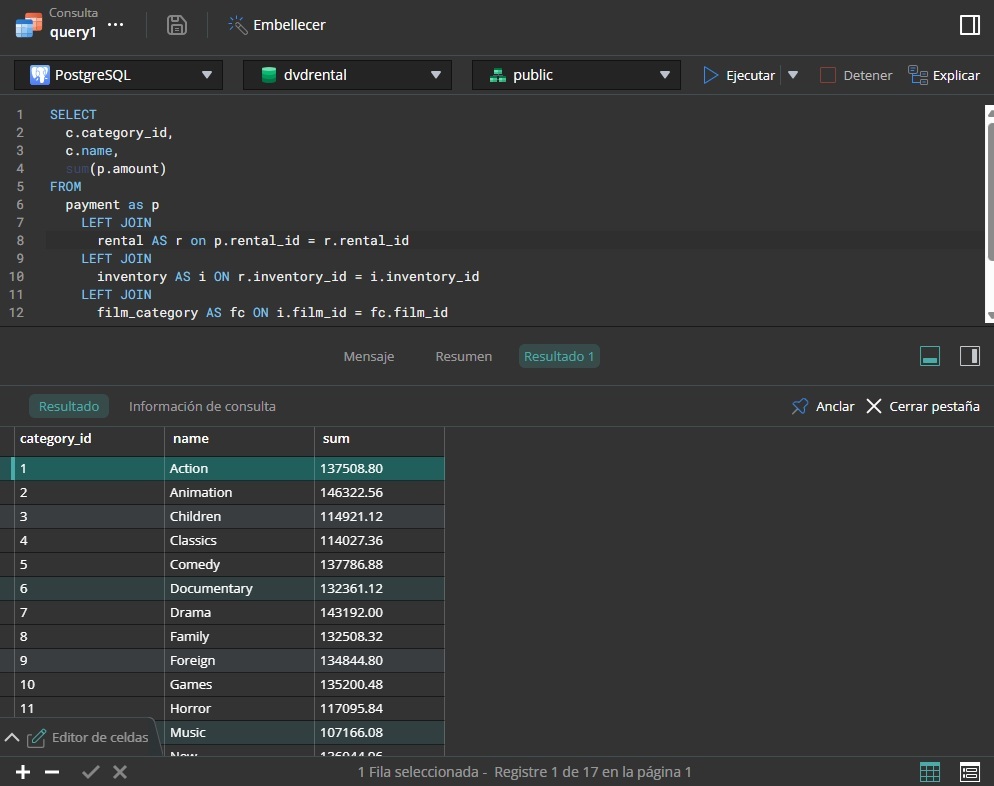Add a new row with the plus icon
The image size is (994, 786).
[22, 771]
